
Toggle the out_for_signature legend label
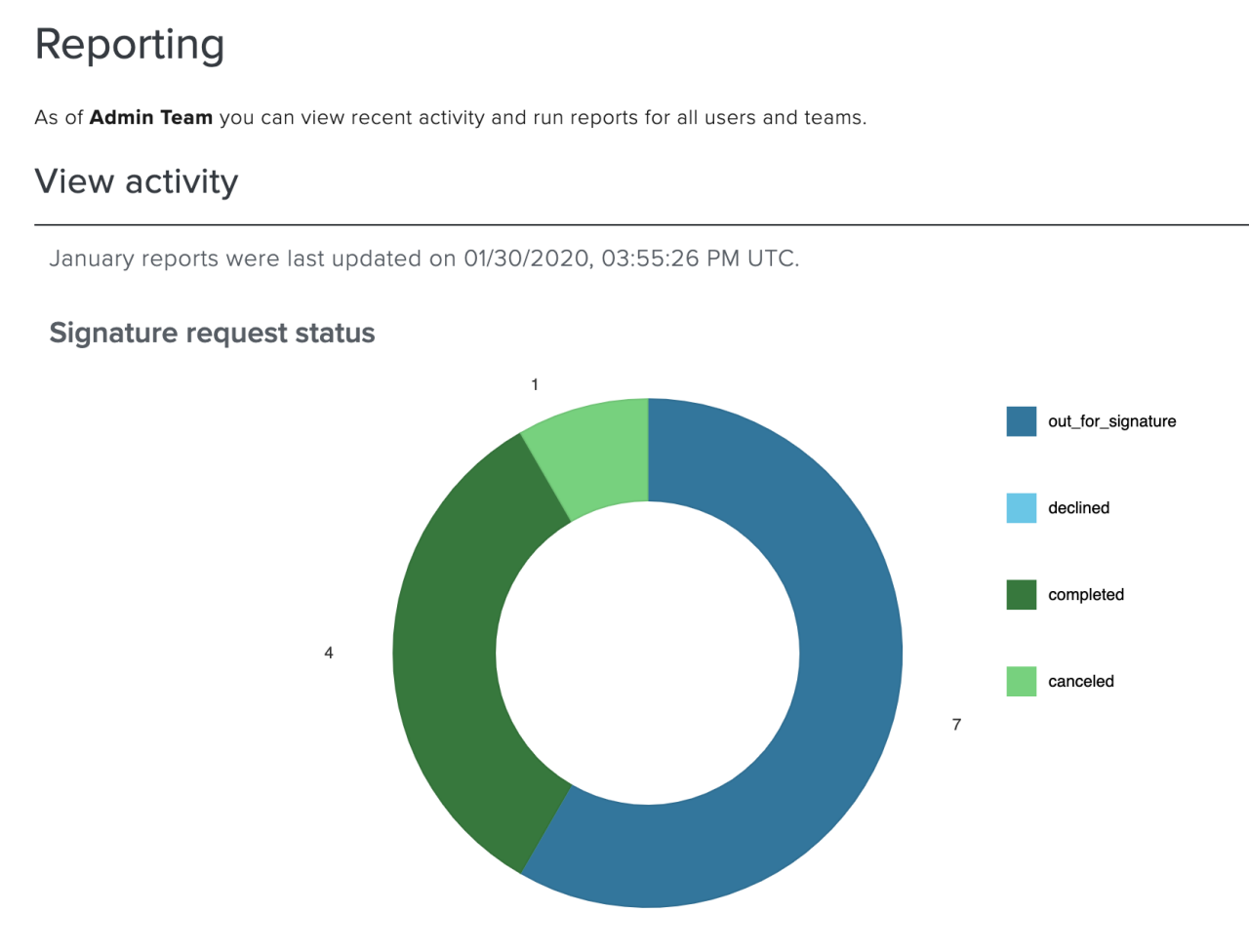1111,421
